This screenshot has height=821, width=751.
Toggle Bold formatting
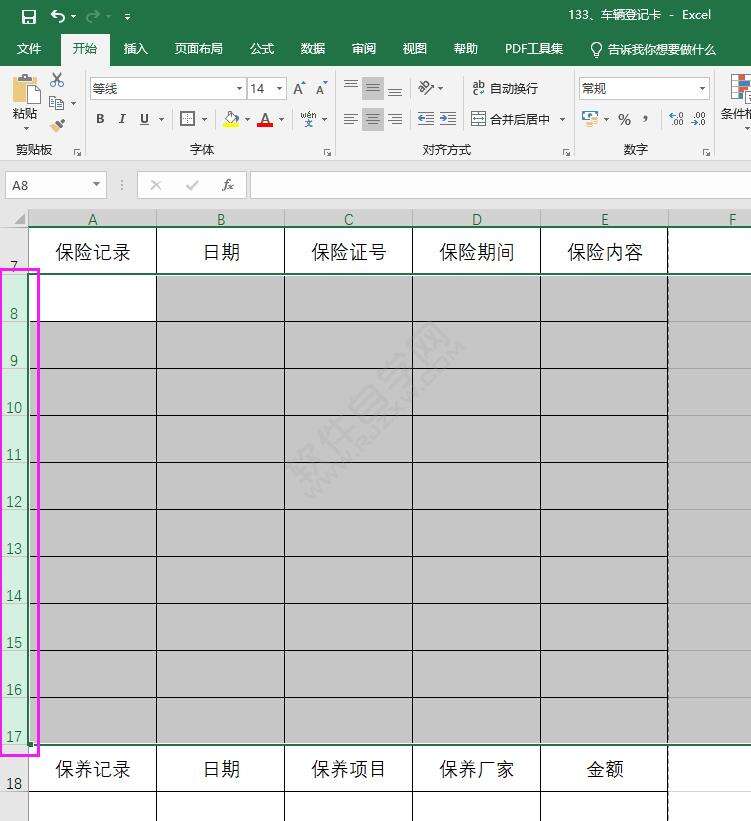(x=100, y=119)
